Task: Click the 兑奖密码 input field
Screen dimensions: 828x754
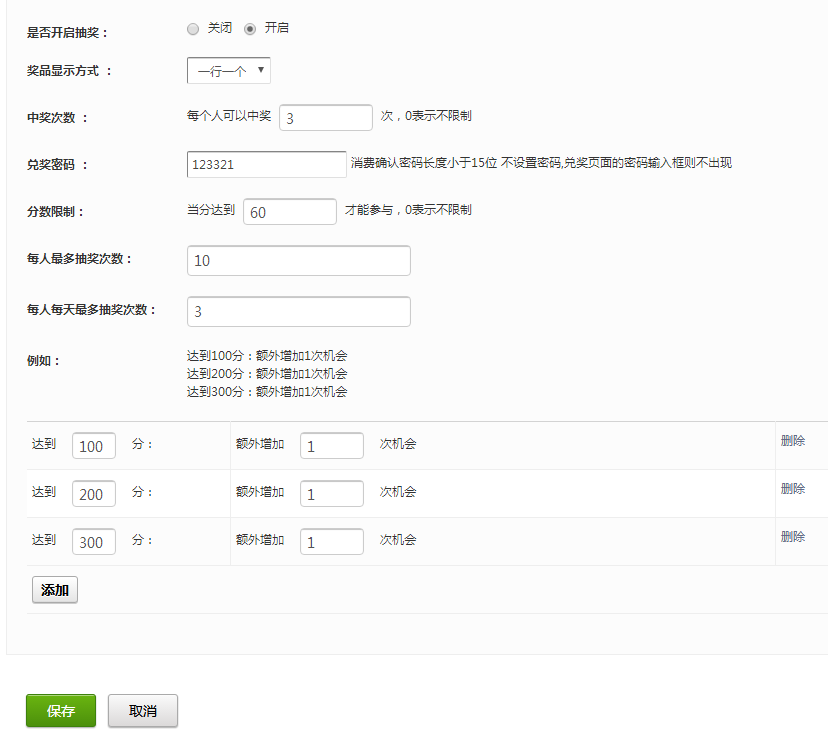Action: coord(266,164)
